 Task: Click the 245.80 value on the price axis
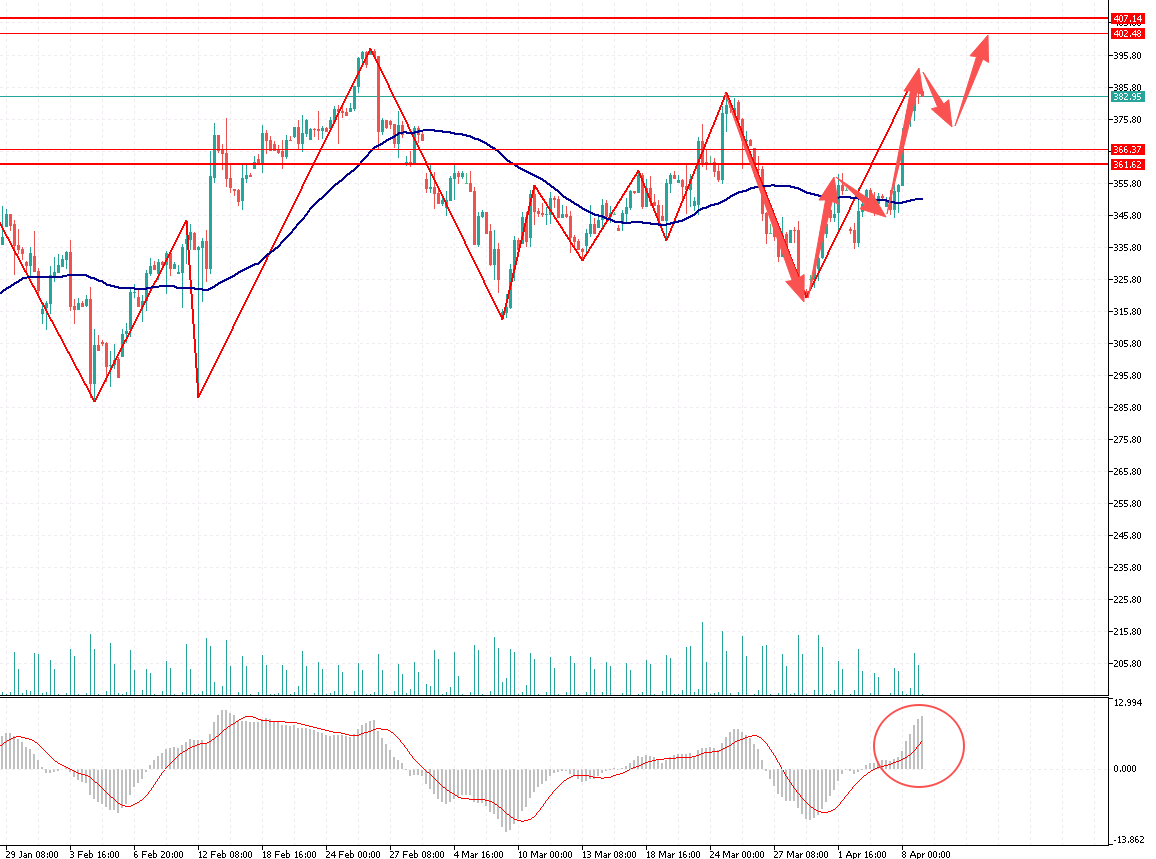pos(1127,535)
